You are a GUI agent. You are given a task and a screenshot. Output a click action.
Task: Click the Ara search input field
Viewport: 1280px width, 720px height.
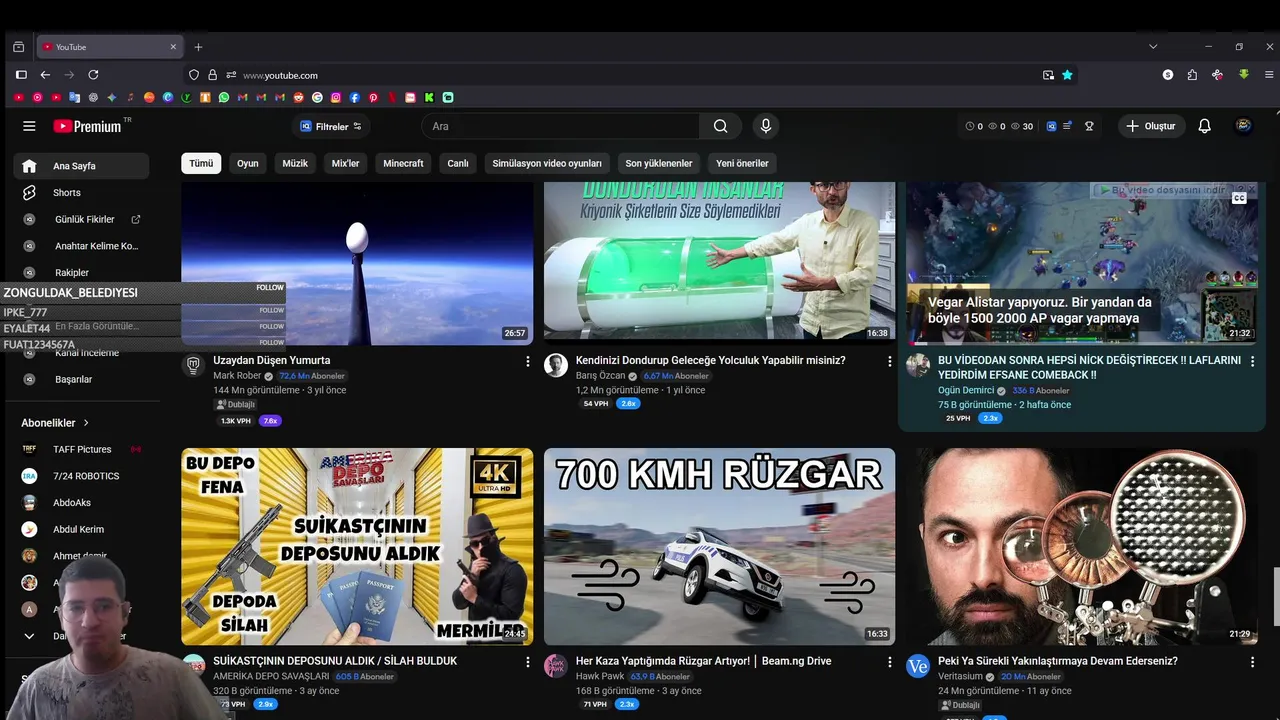pos(561,126)
